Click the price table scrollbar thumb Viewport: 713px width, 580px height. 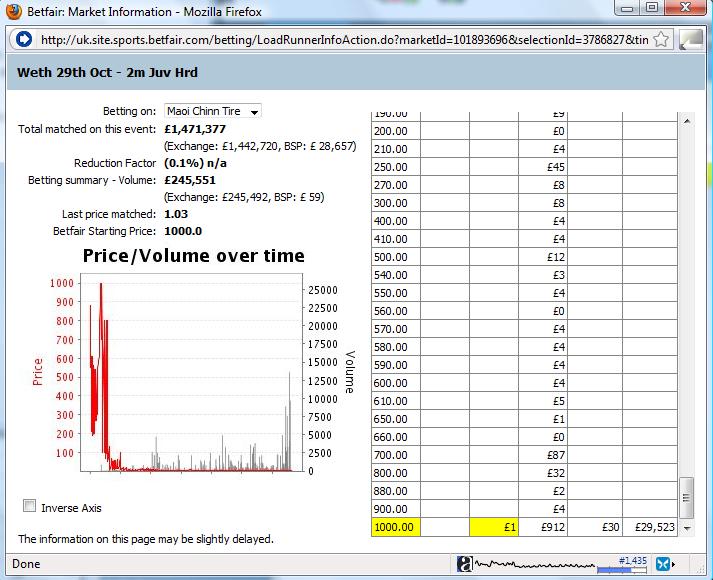point(687,498)
